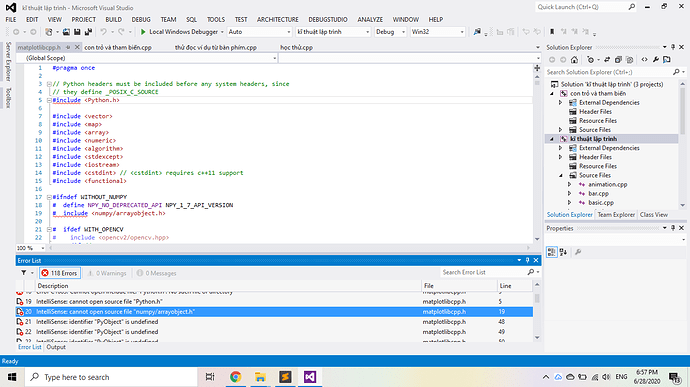The image size is (690, 387).
Task: Click the Undo toolbar icon
Action: [103, 32]
